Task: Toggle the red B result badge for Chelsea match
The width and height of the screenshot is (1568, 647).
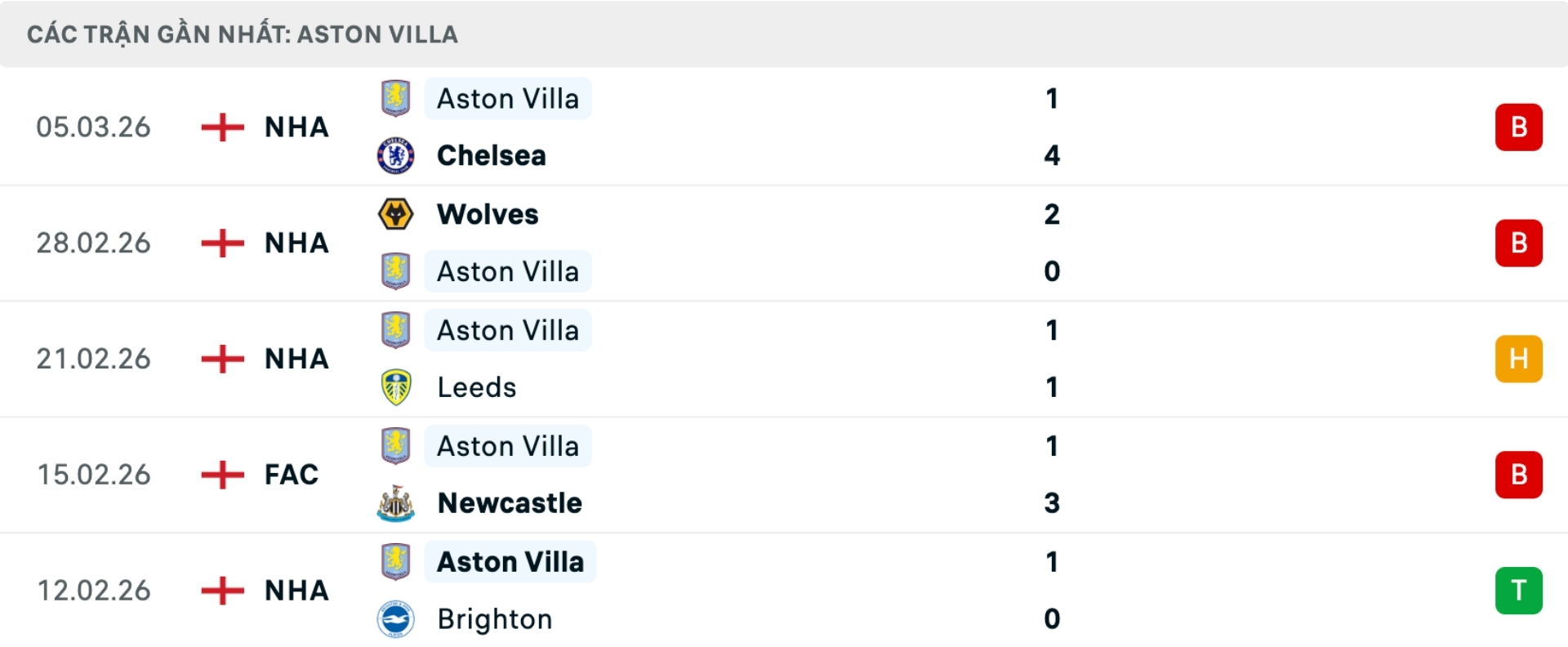Action: tap(1519, 127)
